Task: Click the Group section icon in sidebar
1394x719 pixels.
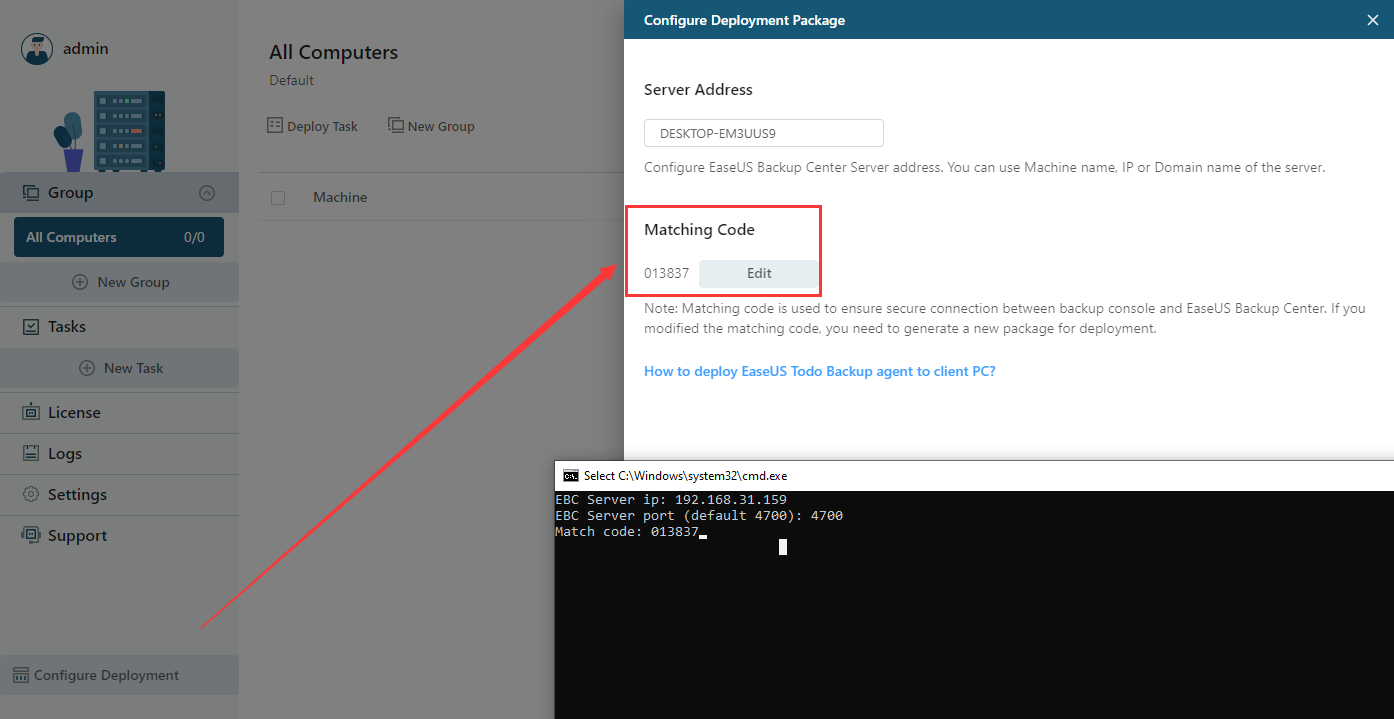Action: (30, 192)
